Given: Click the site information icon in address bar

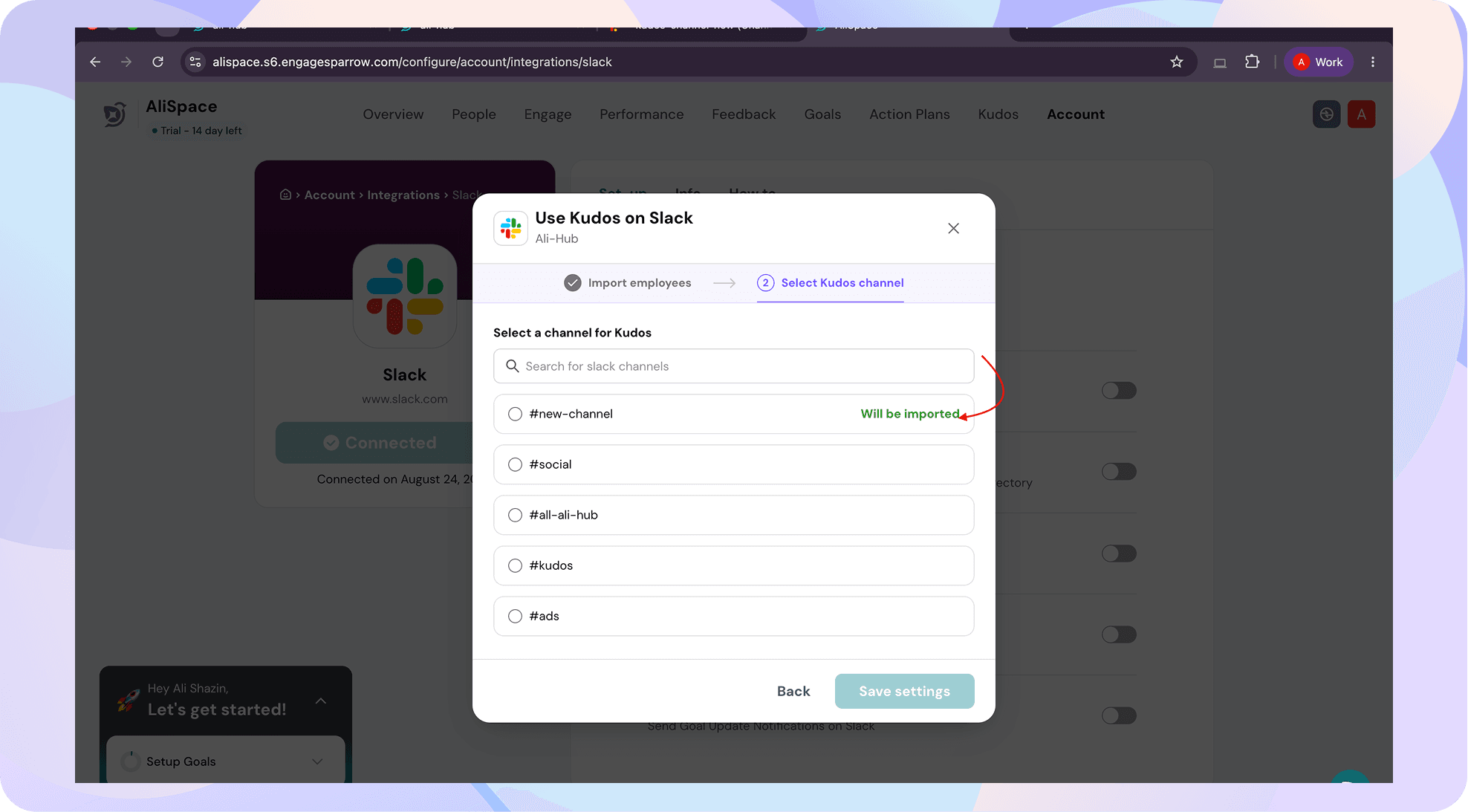Looking at the screenshot, I should pos(195,62).
